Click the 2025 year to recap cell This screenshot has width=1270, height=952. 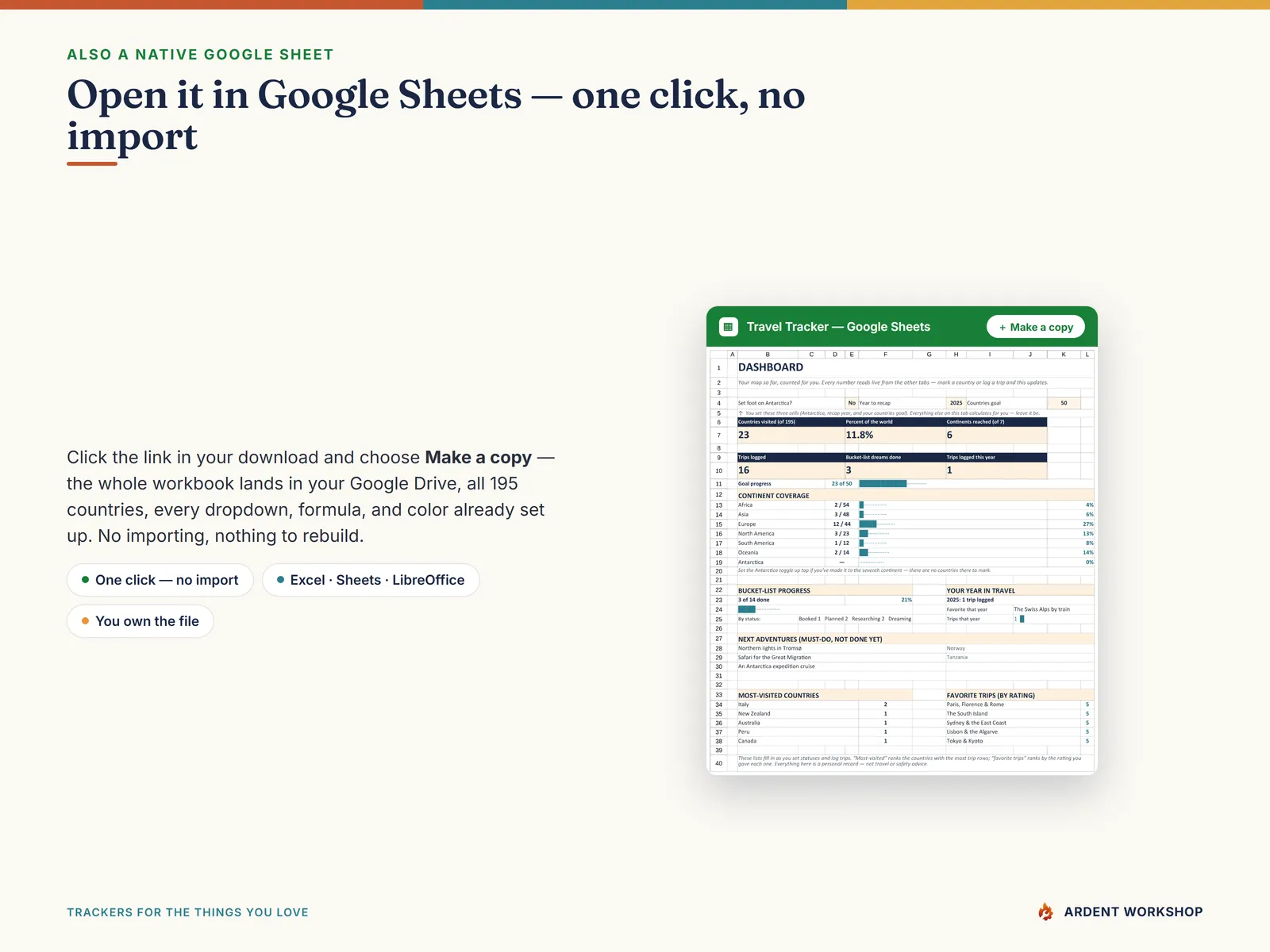(x=956, y=403)
